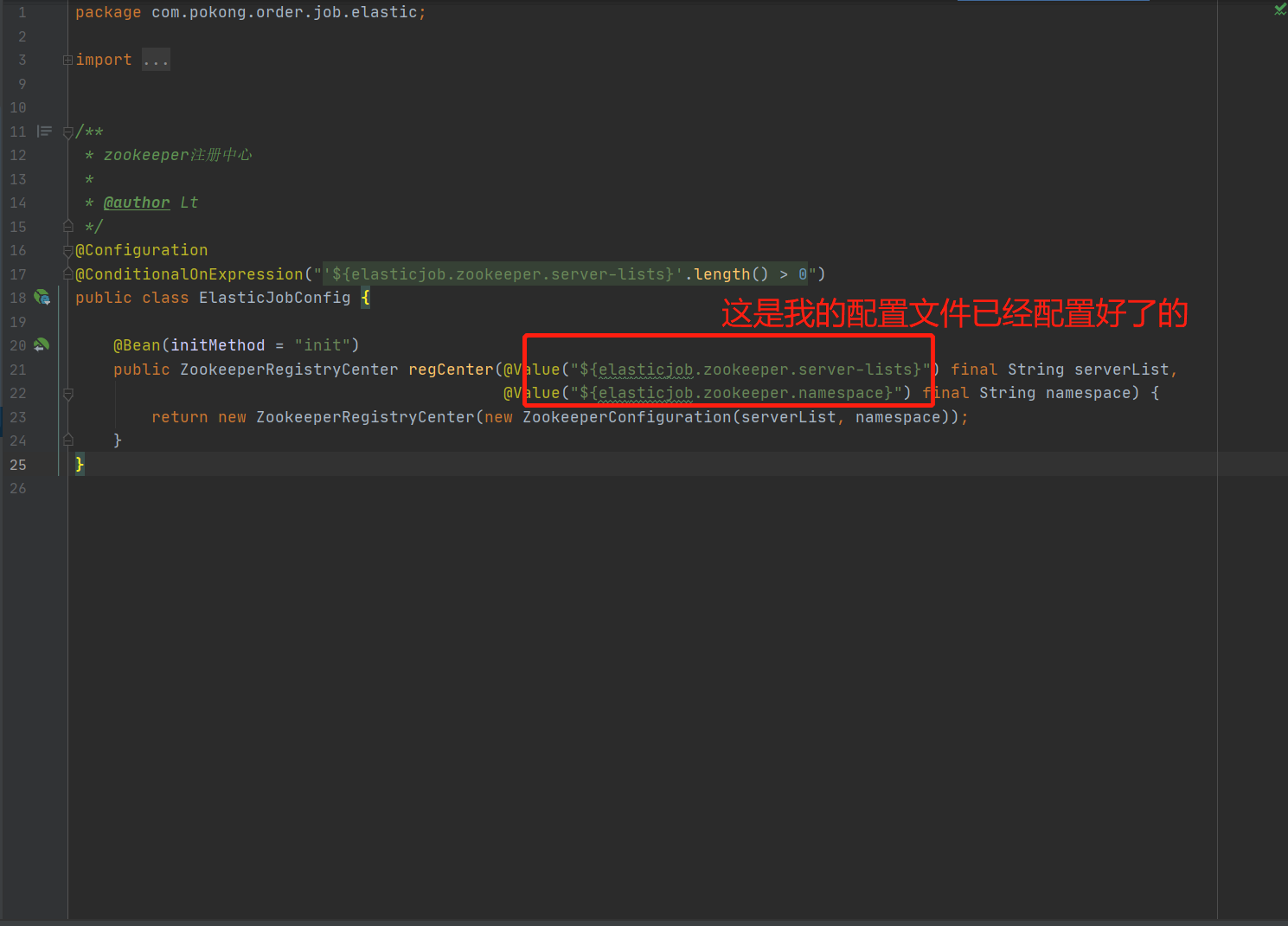
Task: Click line number 21 to select that line
Action: [18, 369]
